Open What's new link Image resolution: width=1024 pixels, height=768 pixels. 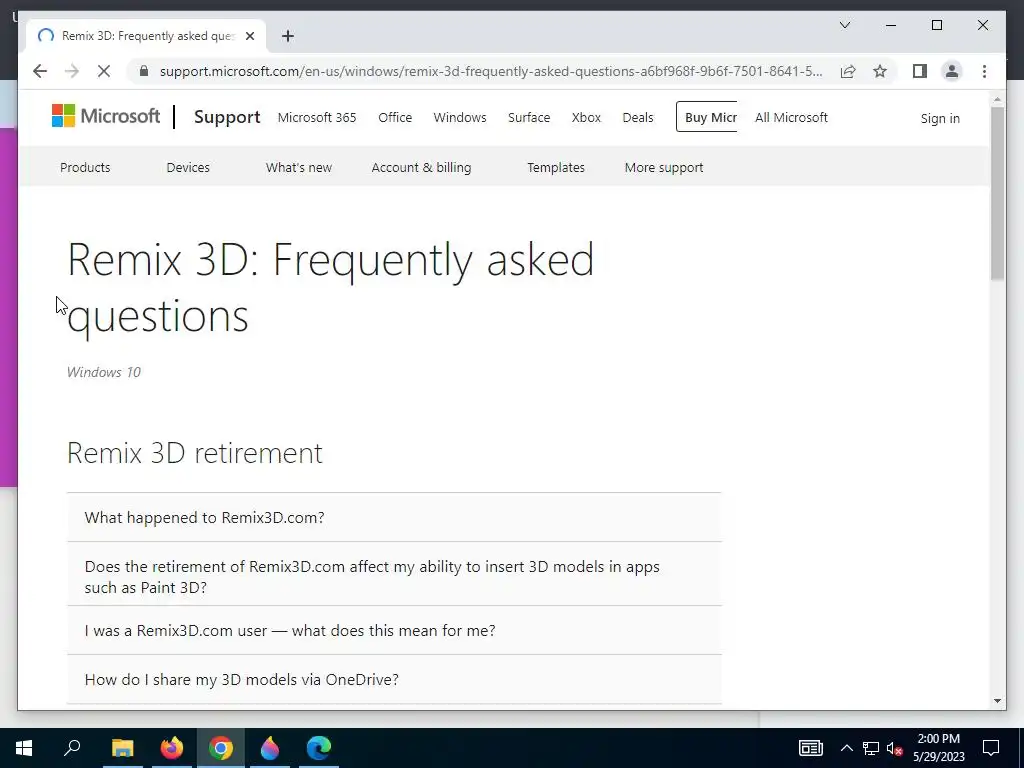coord(298,167)
